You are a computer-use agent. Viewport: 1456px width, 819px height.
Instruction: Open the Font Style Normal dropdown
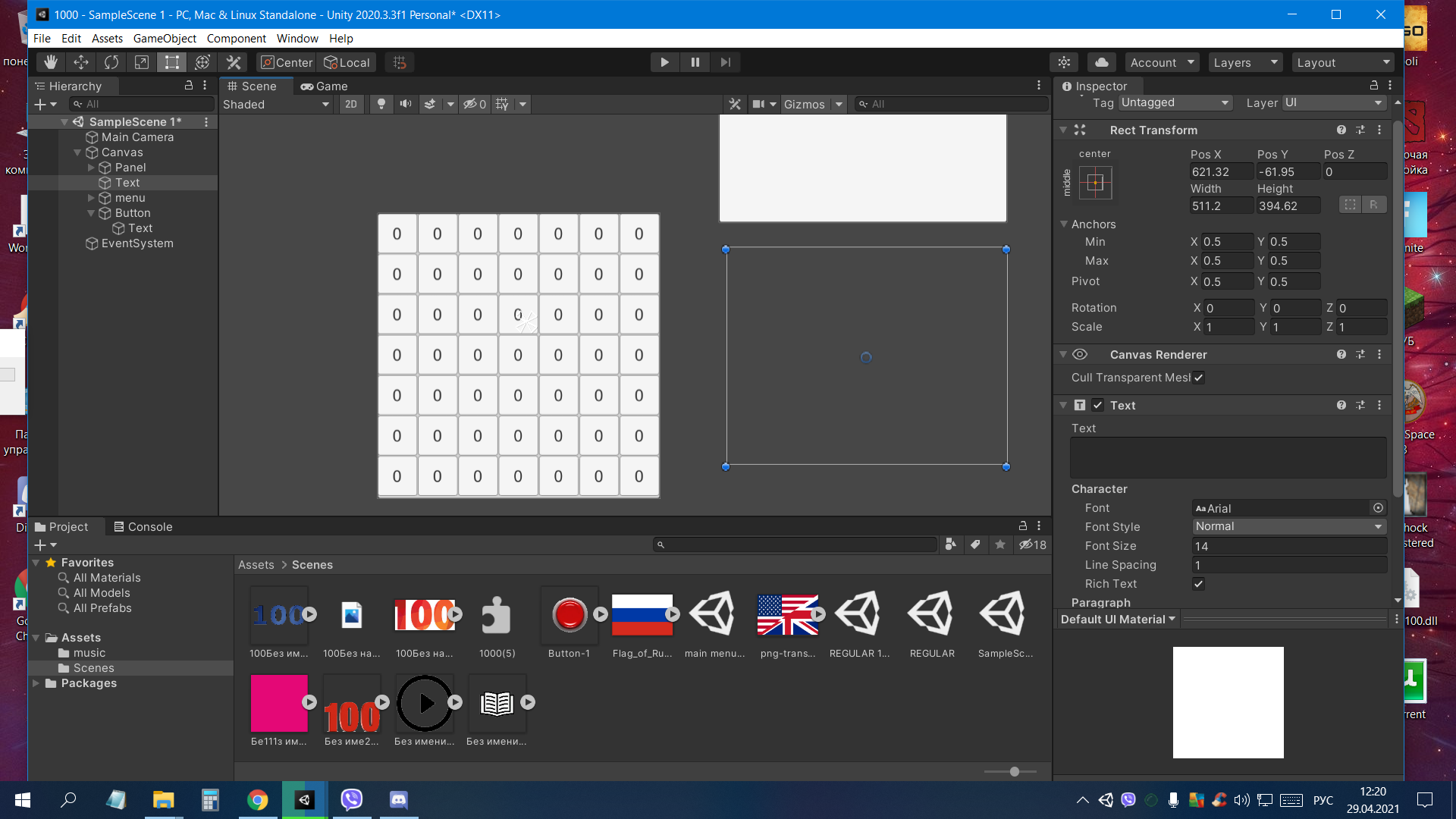1289,526
